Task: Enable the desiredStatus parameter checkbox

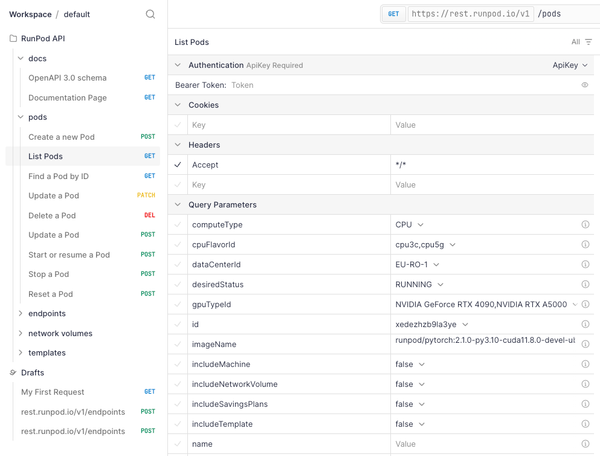Action: (178, 285)
